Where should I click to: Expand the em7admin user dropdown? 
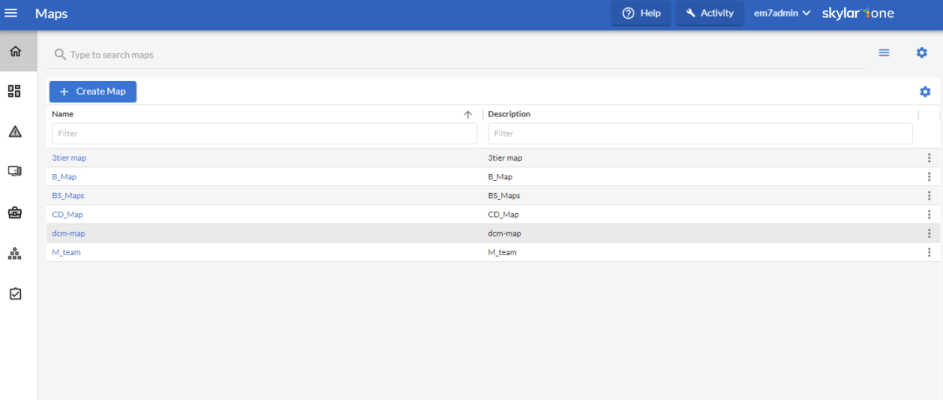781,14
